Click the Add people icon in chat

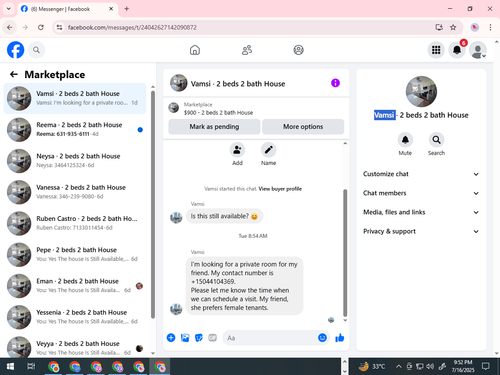(x=237, y=150)
